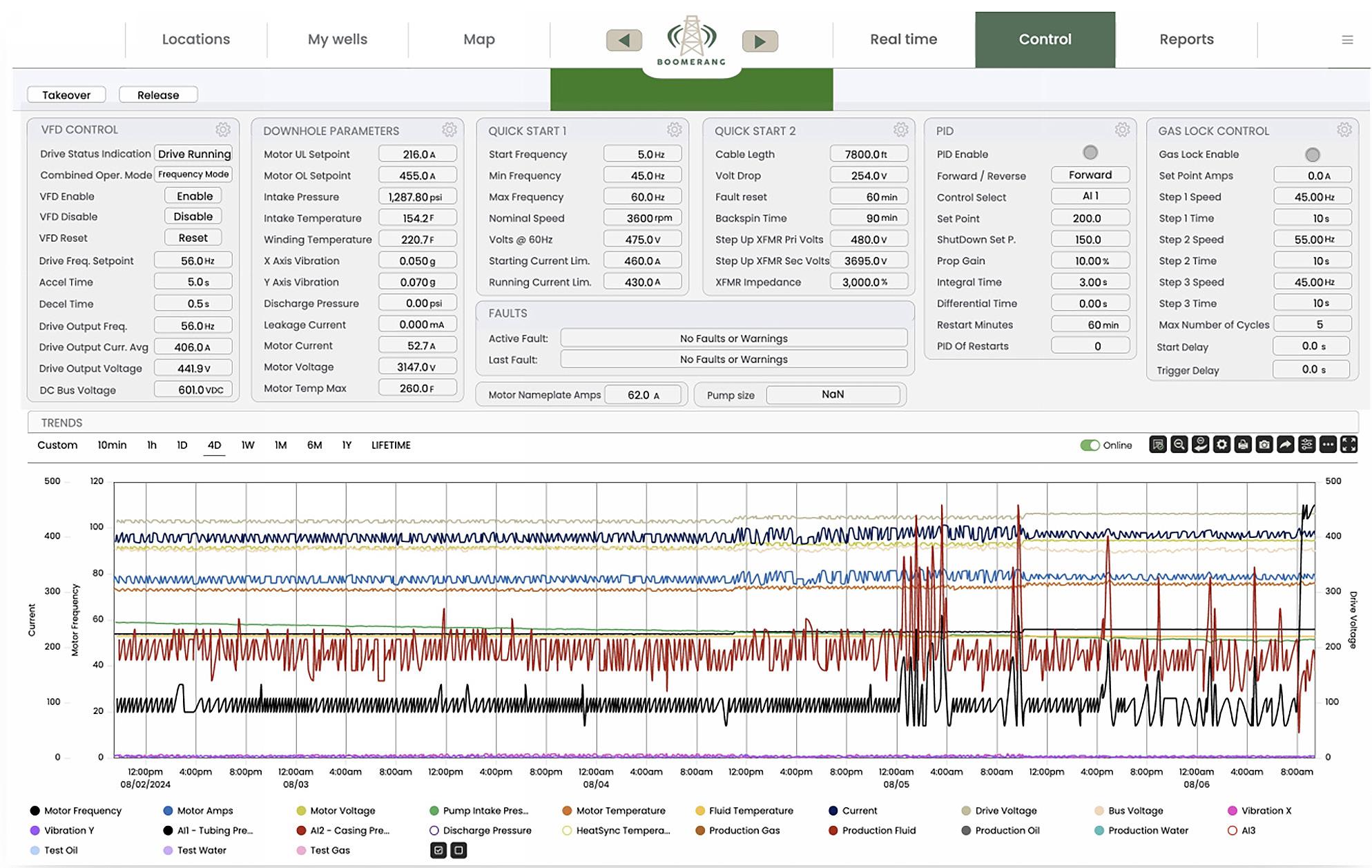Click the chart zoom-out magnifier icon
1372x868 pixels.
(x=1179, y=445)
